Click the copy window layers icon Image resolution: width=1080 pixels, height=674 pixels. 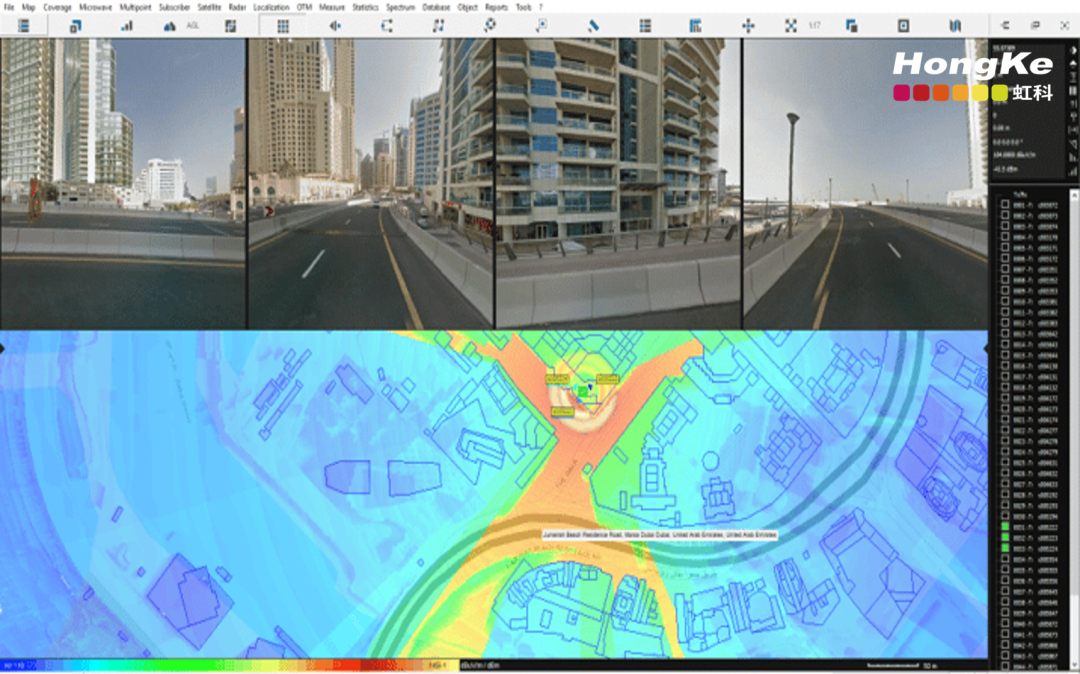(x=851, y=26)
